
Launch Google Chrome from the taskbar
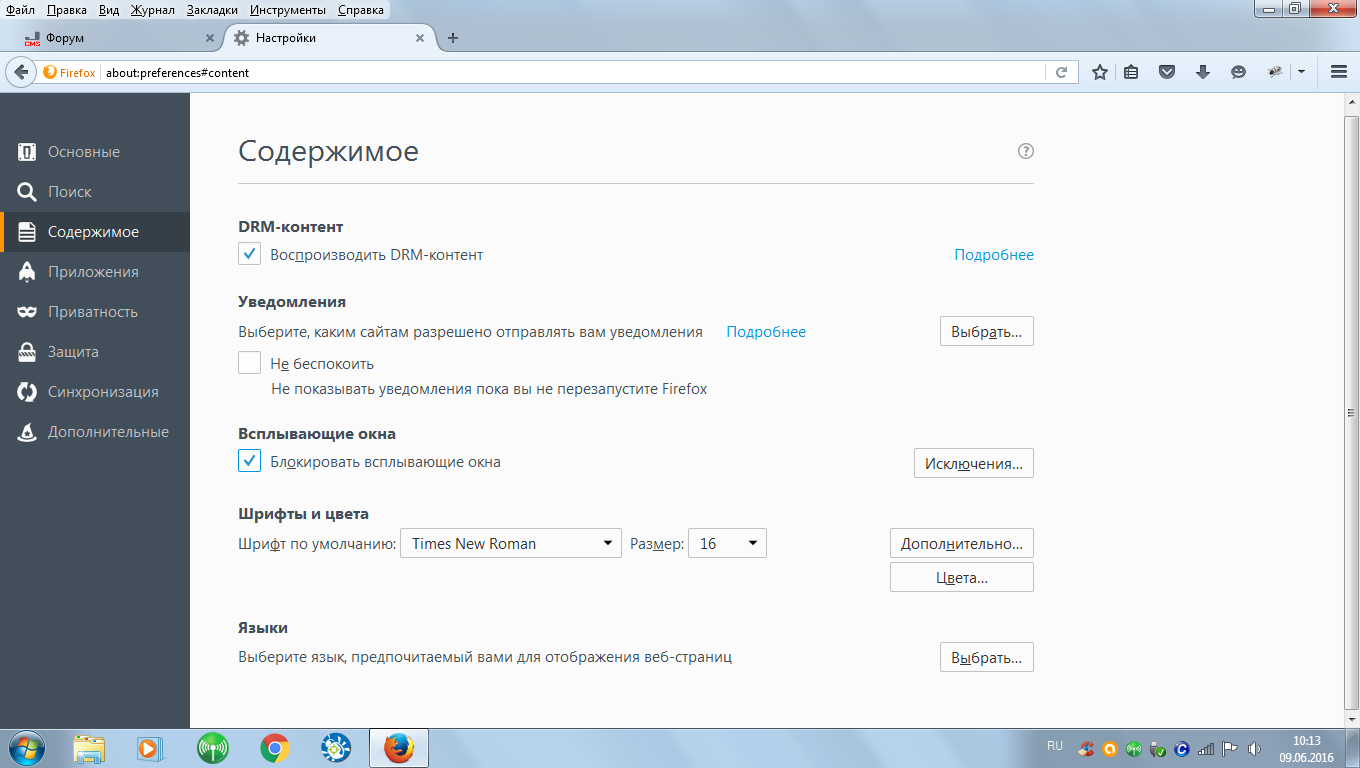[x=275, y=748]
